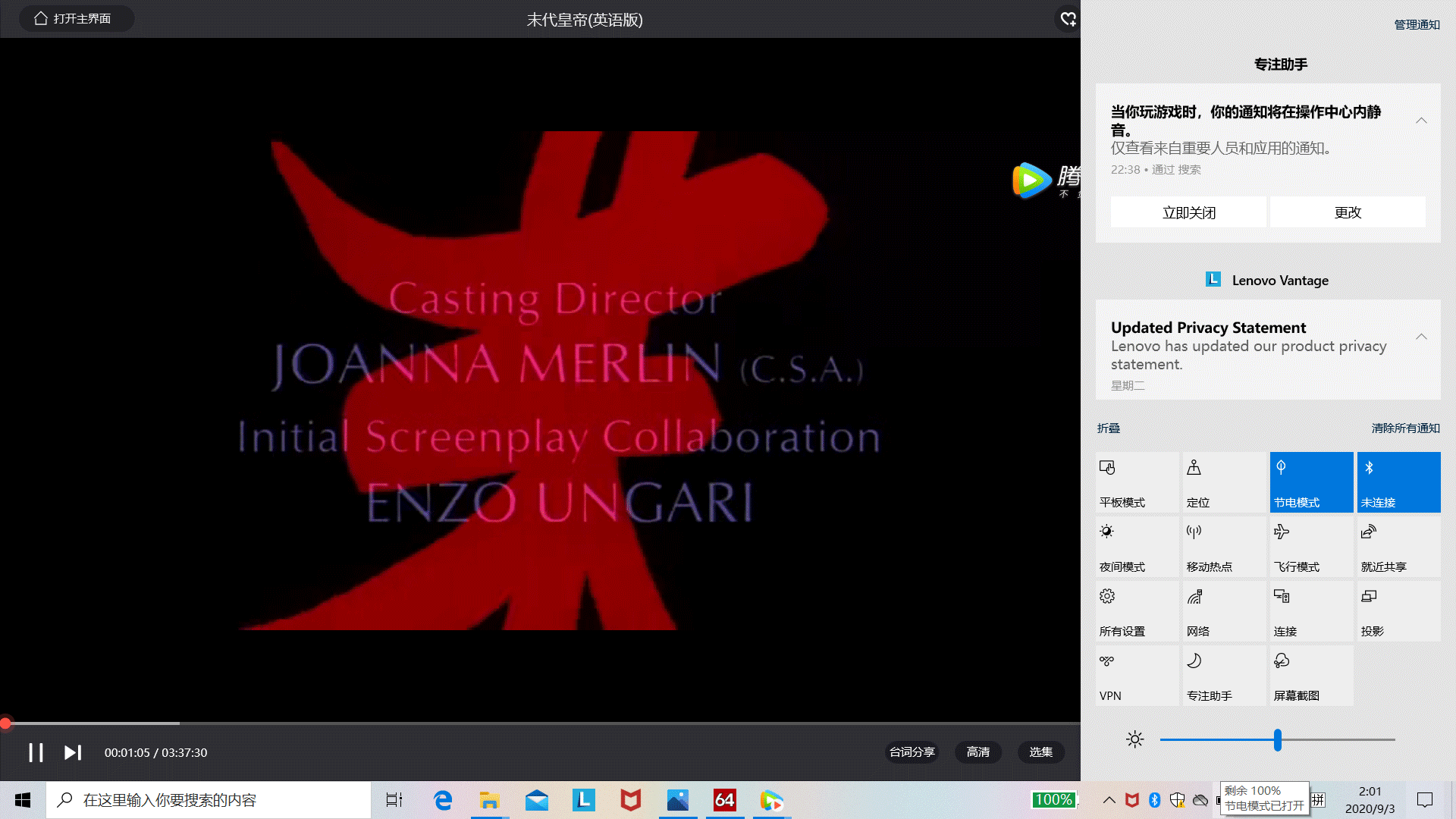The height and width of the screenshot is (819, 1456).
Task: Click the McAfee system tray icon
Action: tap(1132, 800)
